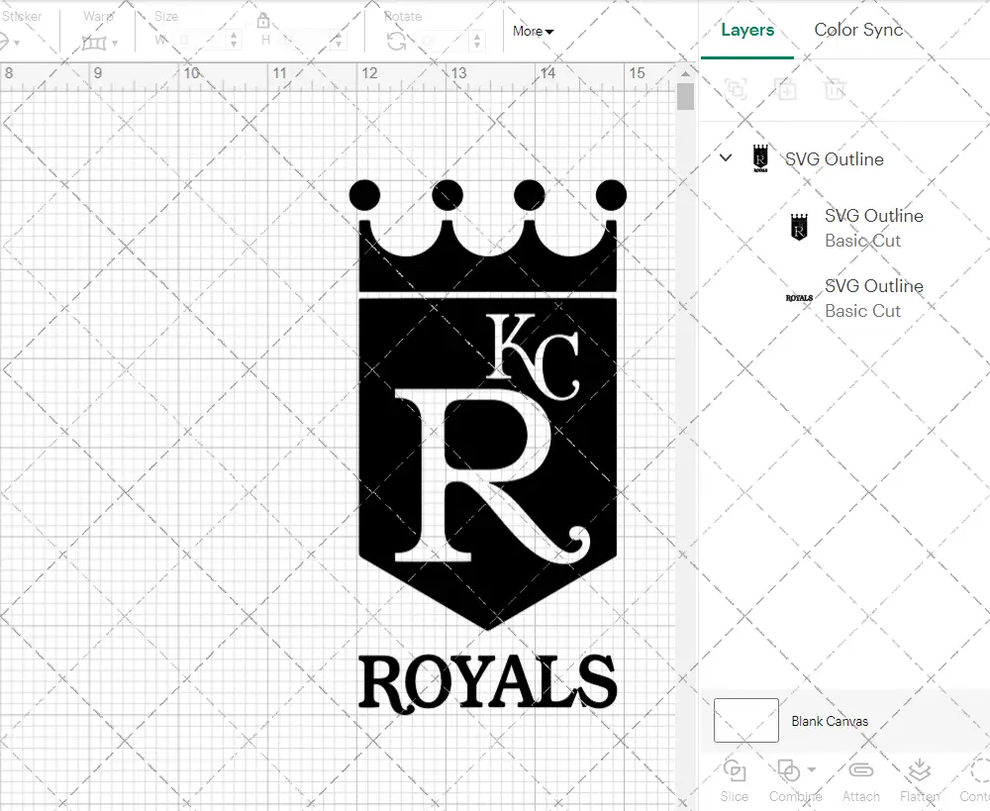
Task: Collapse the SVG Outline group
Action: [725, 158]
